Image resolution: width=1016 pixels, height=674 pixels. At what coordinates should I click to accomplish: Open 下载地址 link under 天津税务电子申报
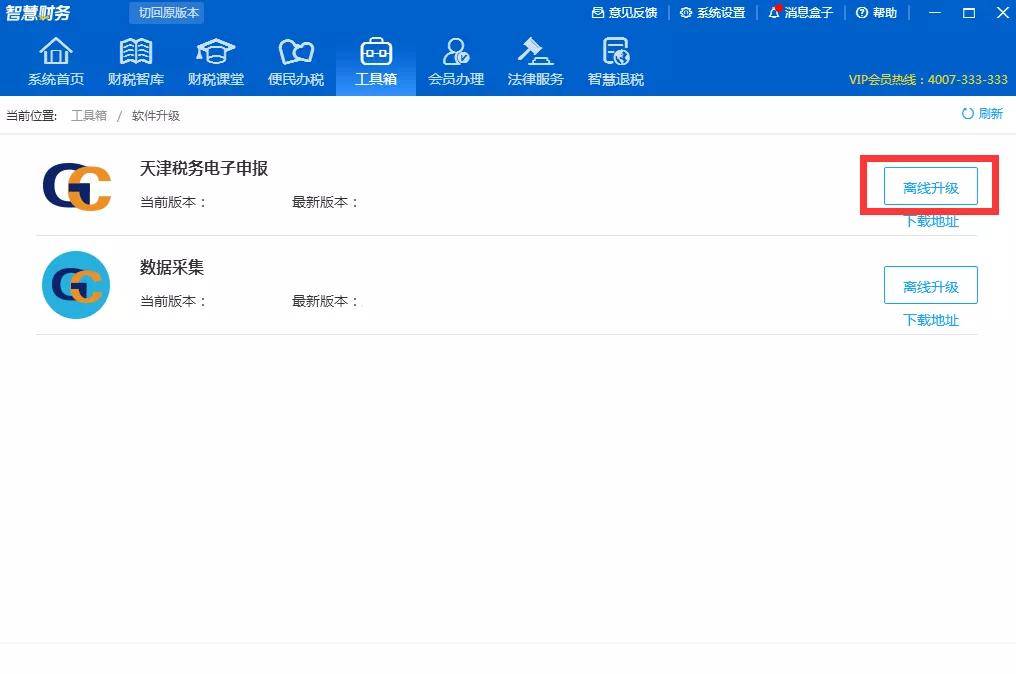pyautogui.click(x=931, y=222)
